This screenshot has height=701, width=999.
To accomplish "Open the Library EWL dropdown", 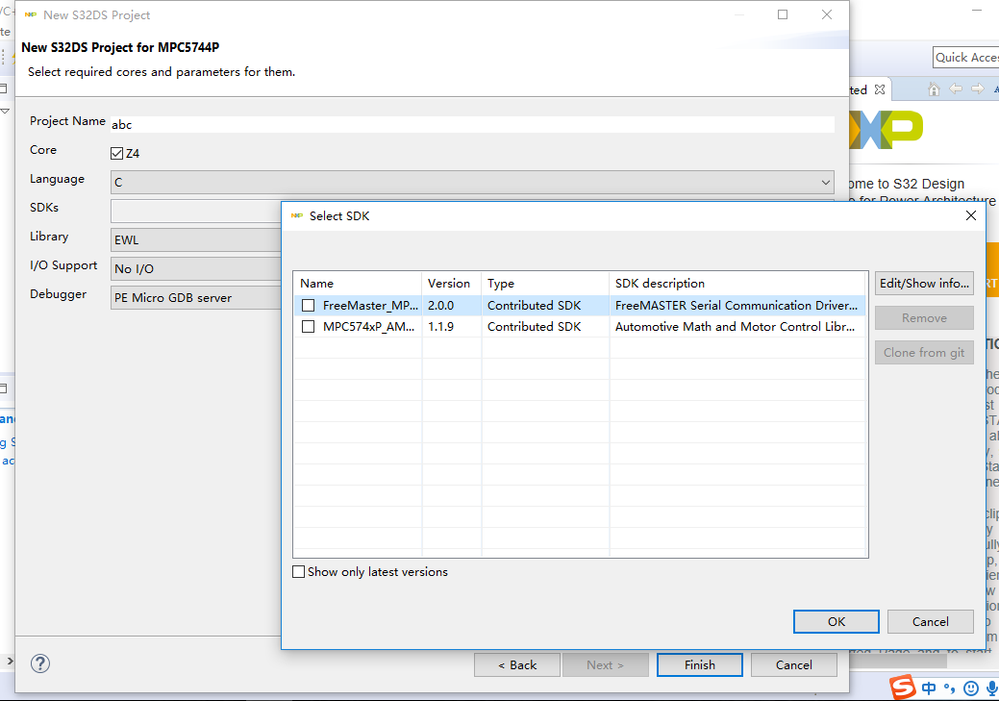I will click(196, 240).
